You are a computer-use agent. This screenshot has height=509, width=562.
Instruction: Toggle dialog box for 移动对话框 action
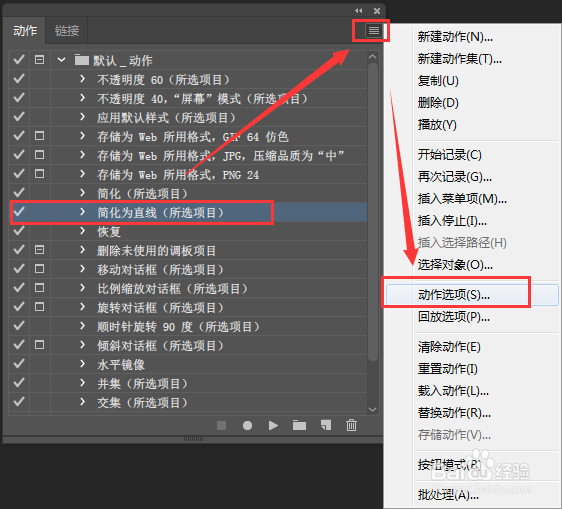tap(39, 269)
